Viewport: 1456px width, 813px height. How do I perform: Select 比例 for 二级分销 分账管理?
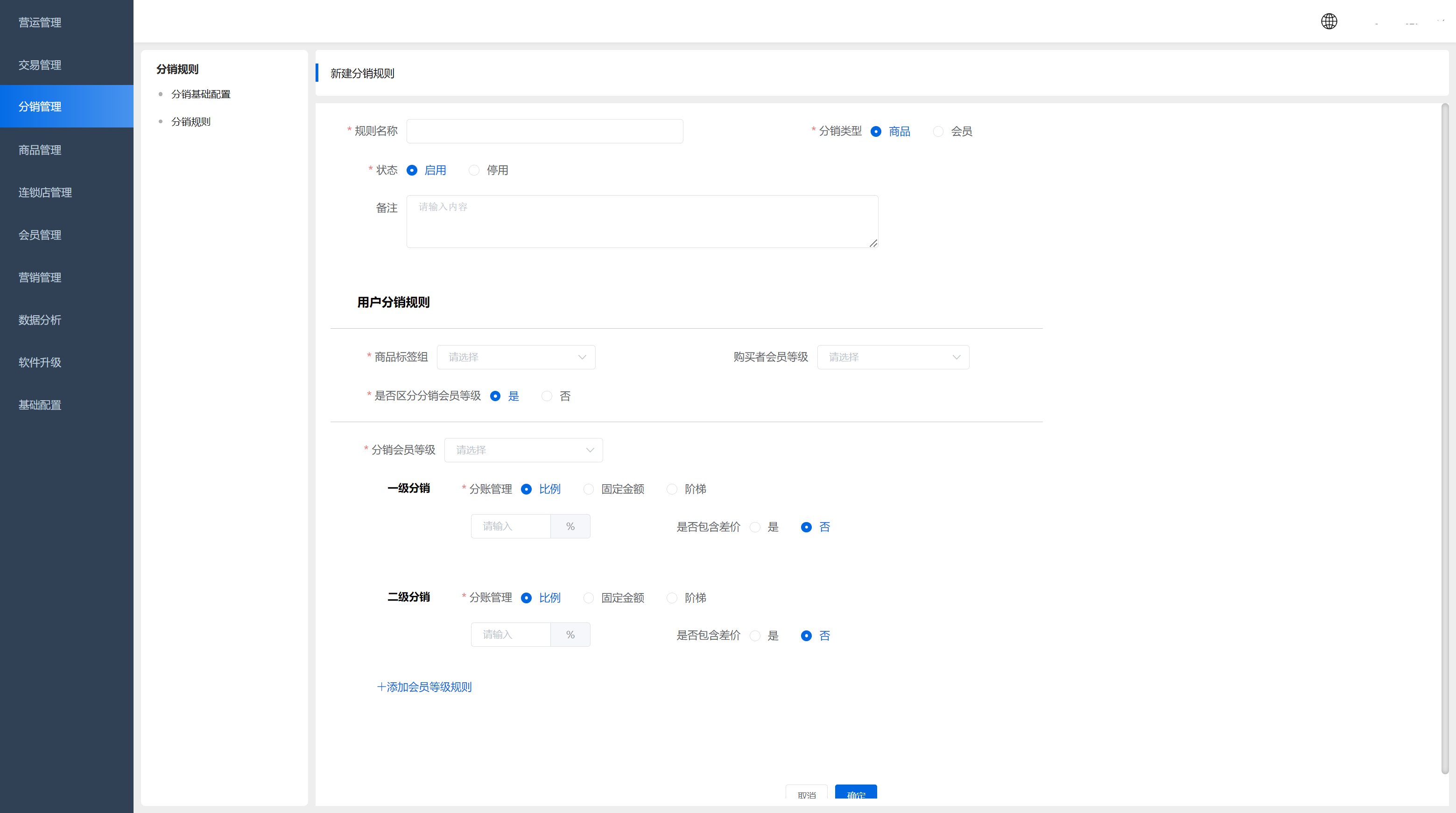click(x=526, y=598)
